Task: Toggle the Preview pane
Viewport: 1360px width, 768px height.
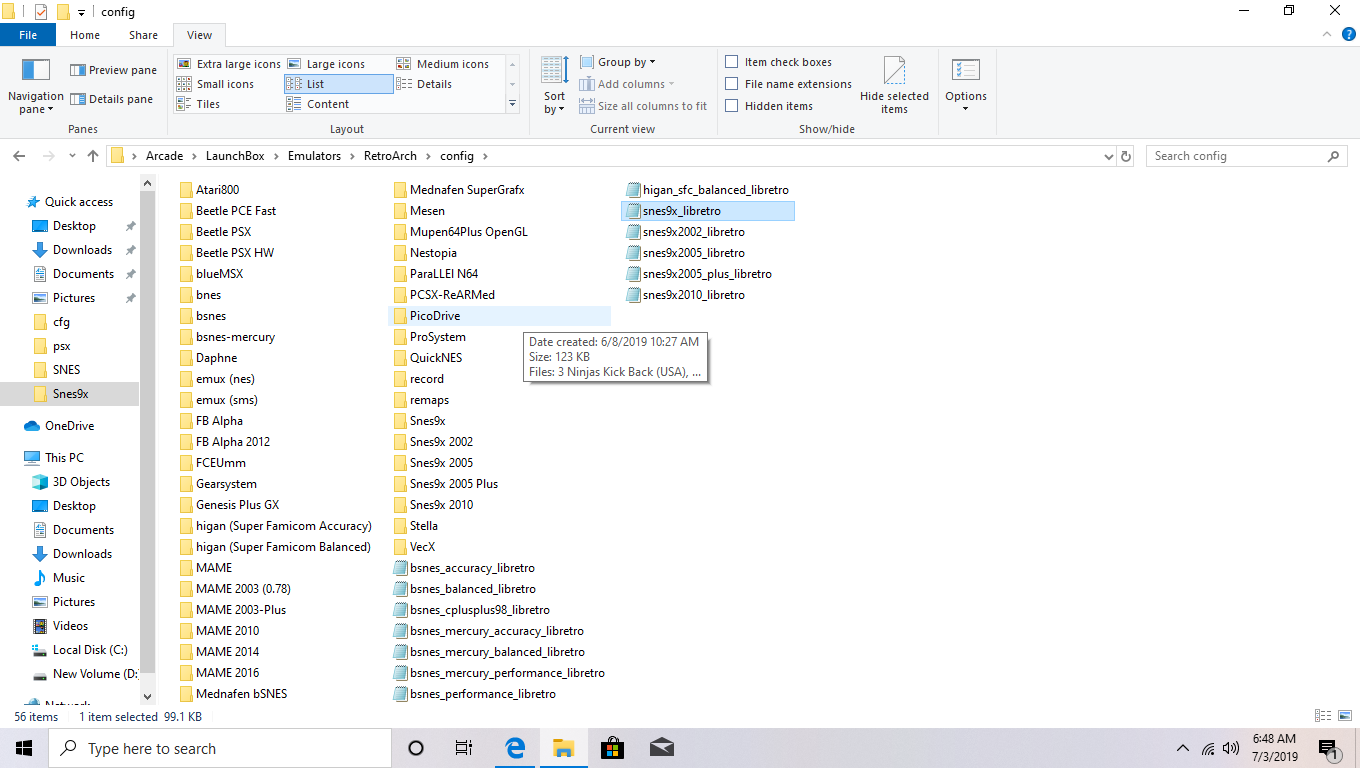Action: [113, 70]
